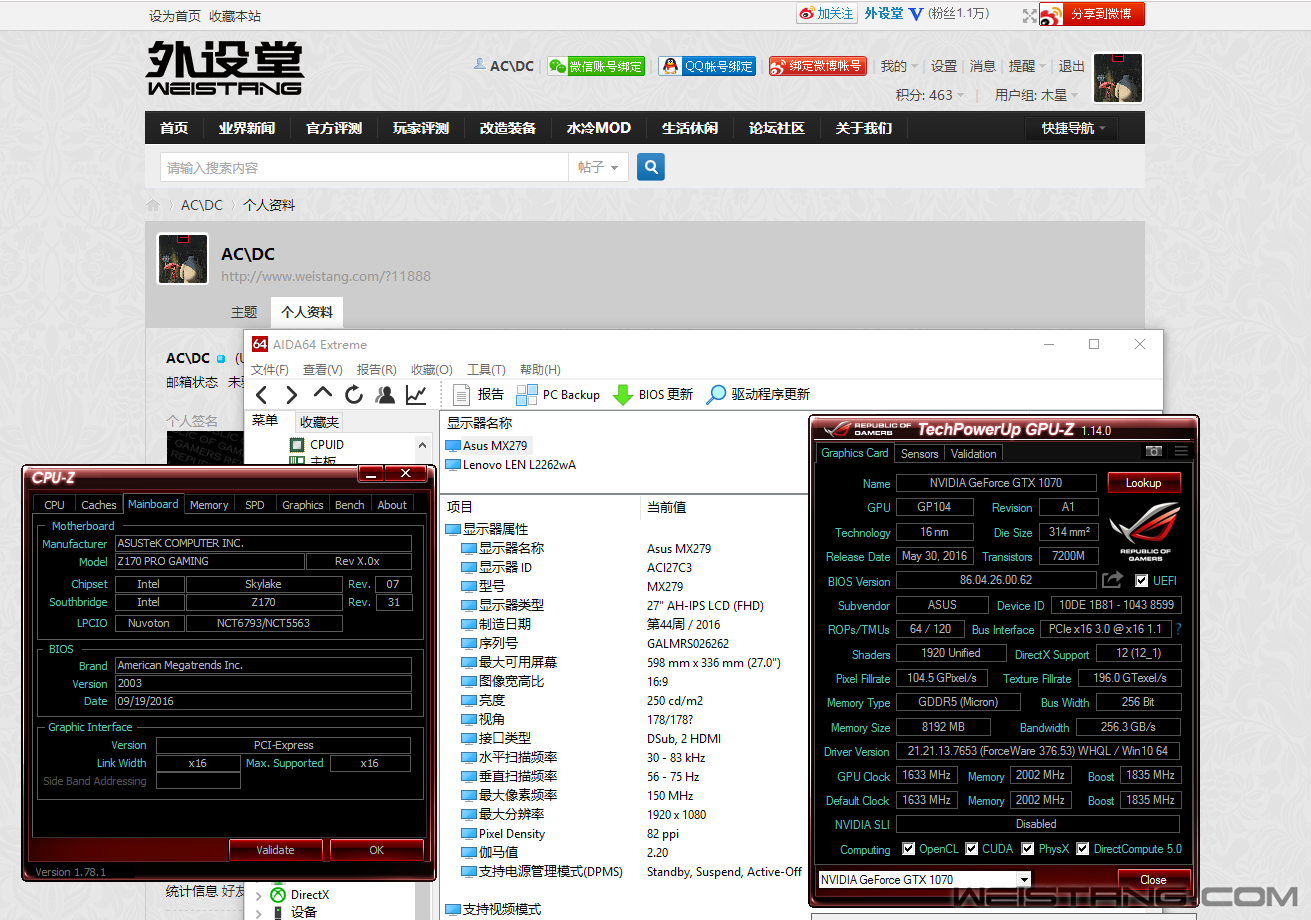Click the Validate button in CPU-Z
This screenshot has height=920, width=1311.
(x=276, y=850)
